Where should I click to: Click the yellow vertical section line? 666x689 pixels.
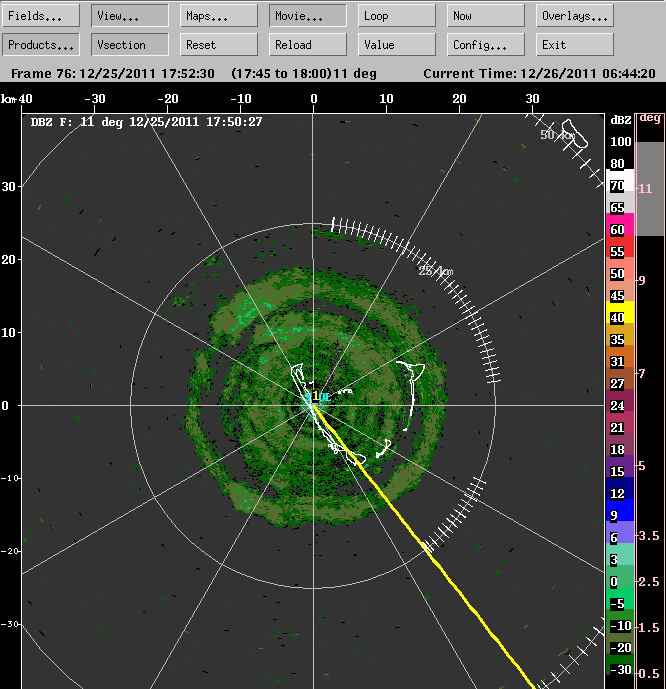coord(423,546)
